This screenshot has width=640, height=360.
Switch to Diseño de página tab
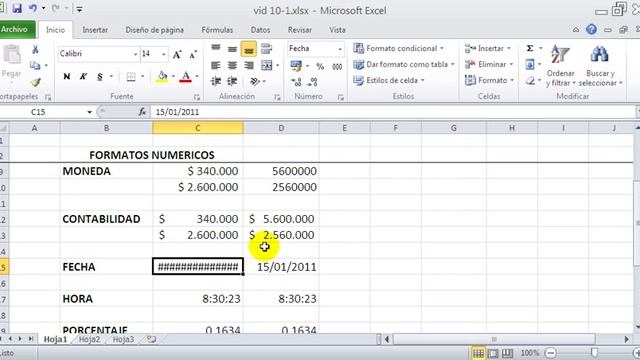[x=154, y=30]
